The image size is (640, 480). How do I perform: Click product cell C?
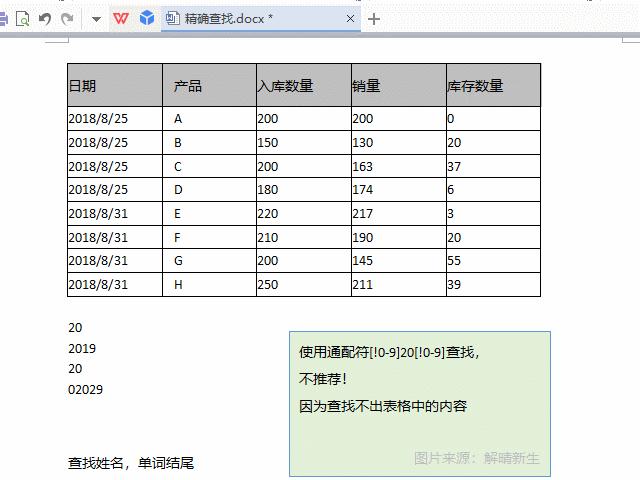point(209,166)
